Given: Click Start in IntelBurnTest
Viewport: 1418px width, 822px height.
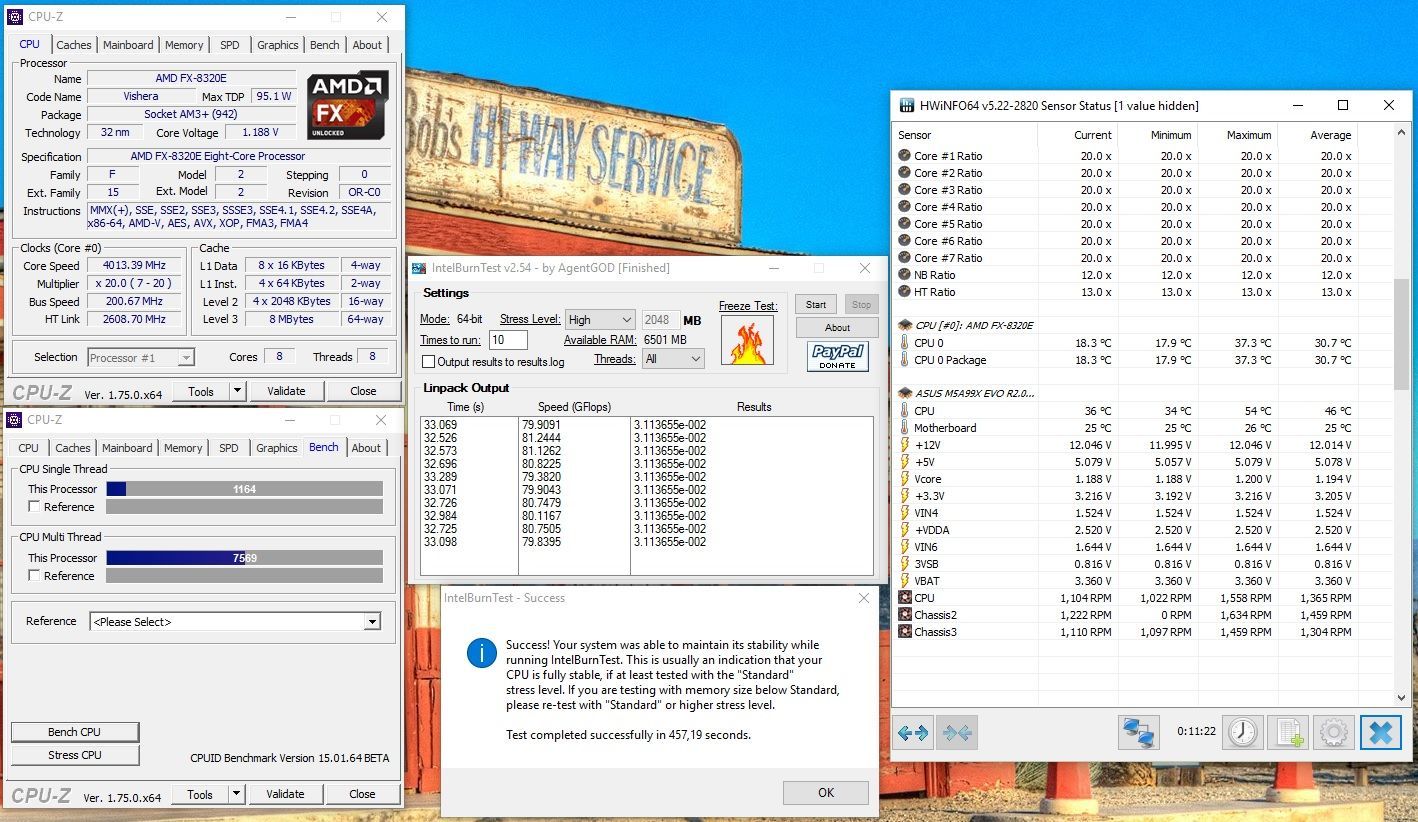Looking at the screenshot, I should point(816,304).
